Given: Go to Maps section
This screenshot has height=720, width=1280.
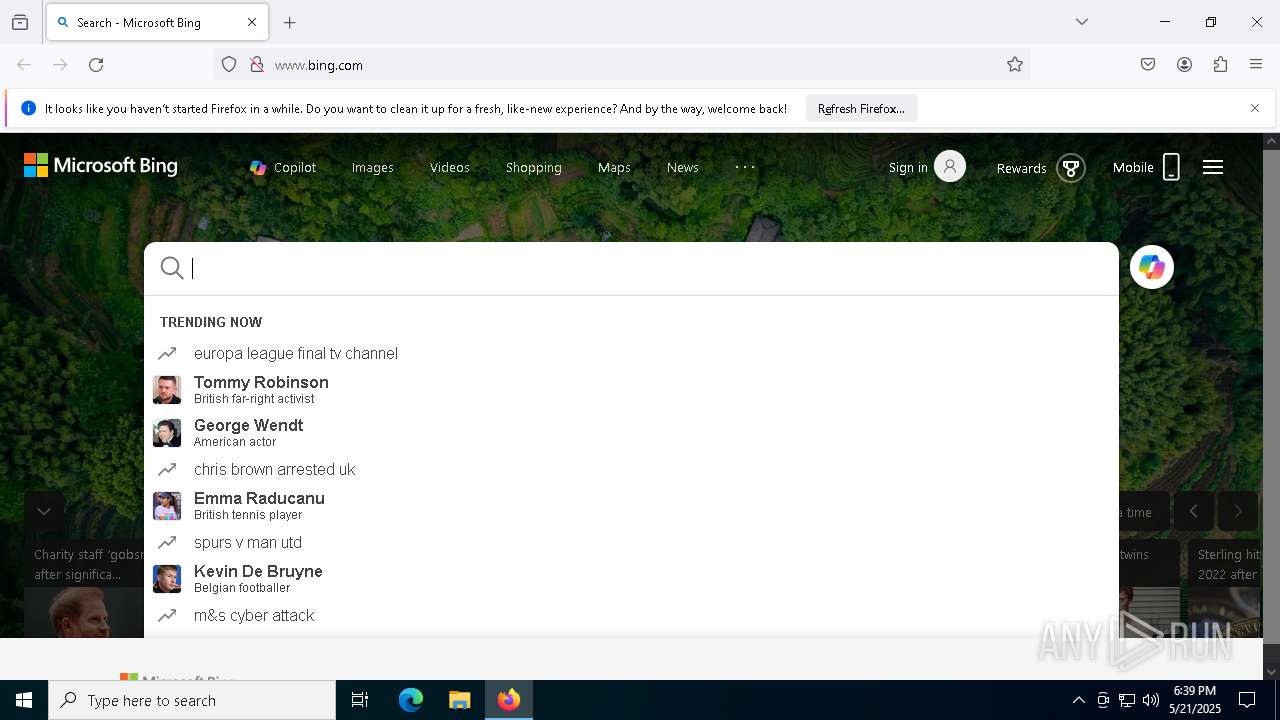Looking at the screenshot, I should 614,167.
